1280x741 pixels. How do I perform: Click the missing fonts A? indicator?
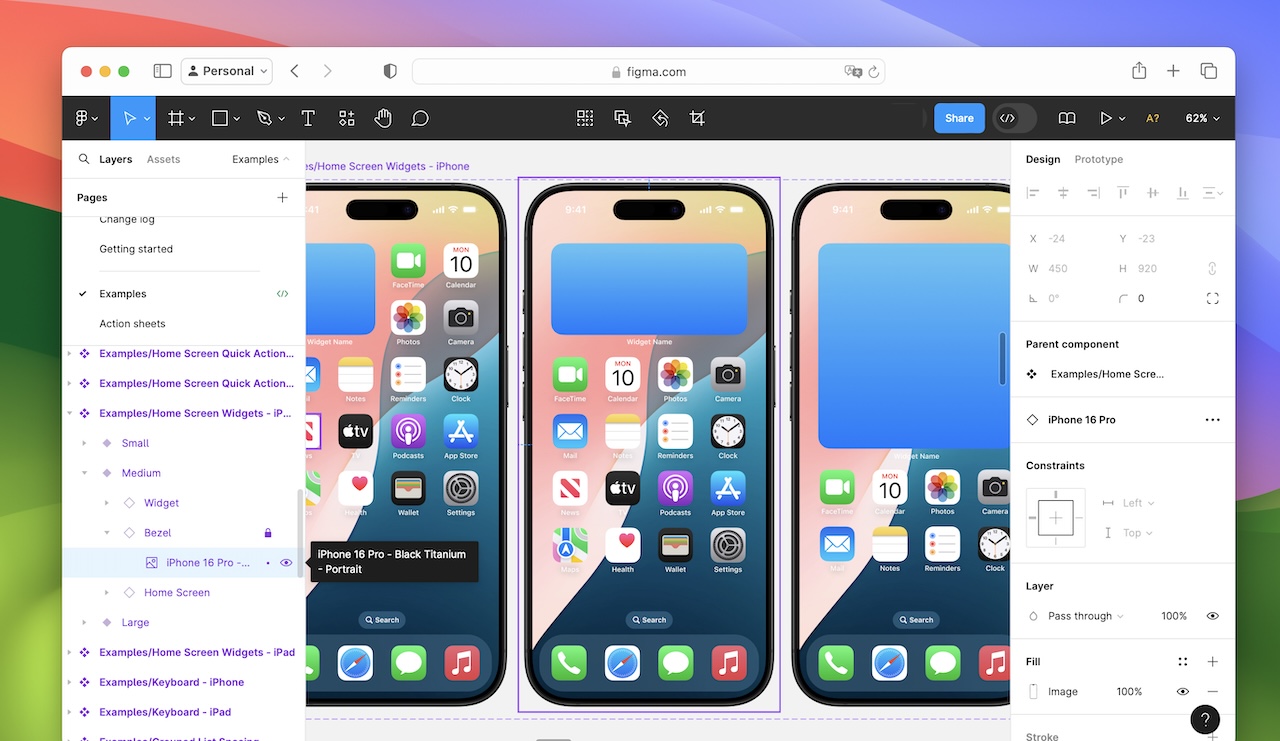1153,118
